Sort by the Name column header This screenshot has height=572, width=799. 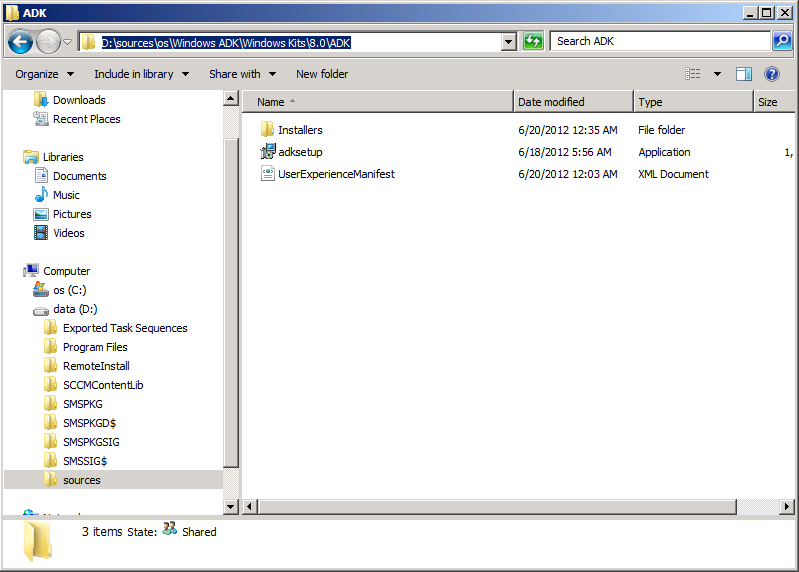click(x=378, y=102)
